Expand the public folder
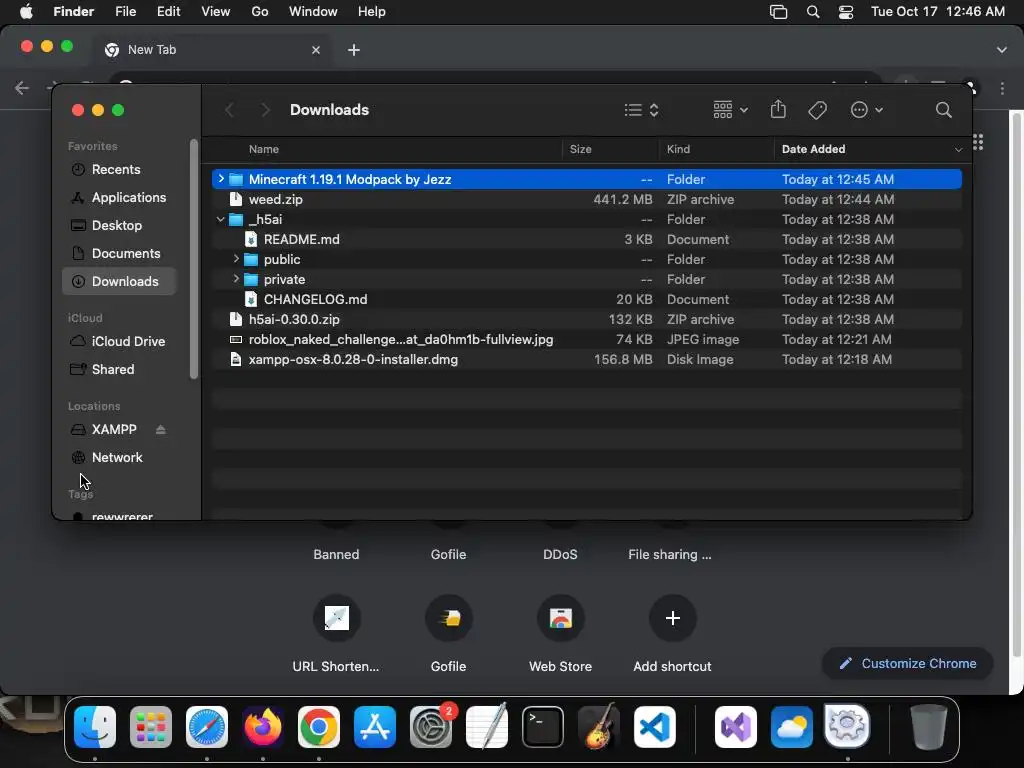This screenshot has height=768, width=1024. [x=236, y=259]
